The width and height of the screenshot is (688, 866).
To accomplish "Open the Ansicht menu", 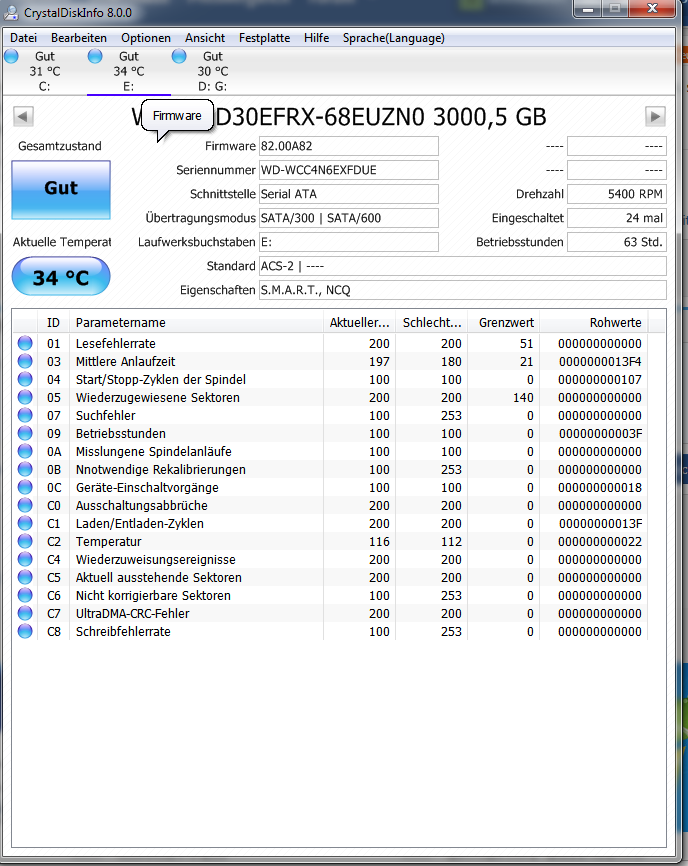I will 205,38.
